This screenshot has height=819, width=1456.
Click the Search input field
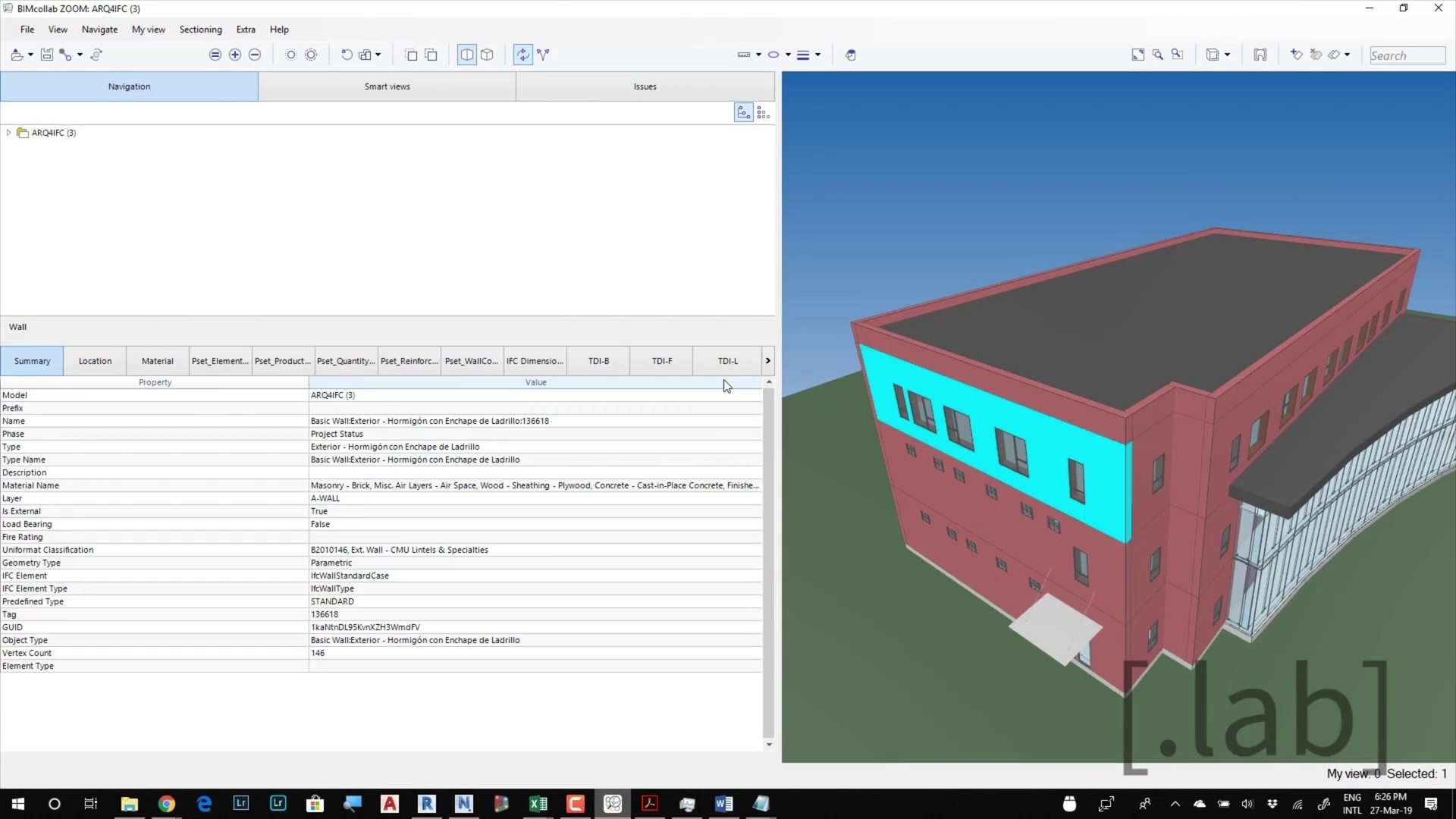[1406, 55]
